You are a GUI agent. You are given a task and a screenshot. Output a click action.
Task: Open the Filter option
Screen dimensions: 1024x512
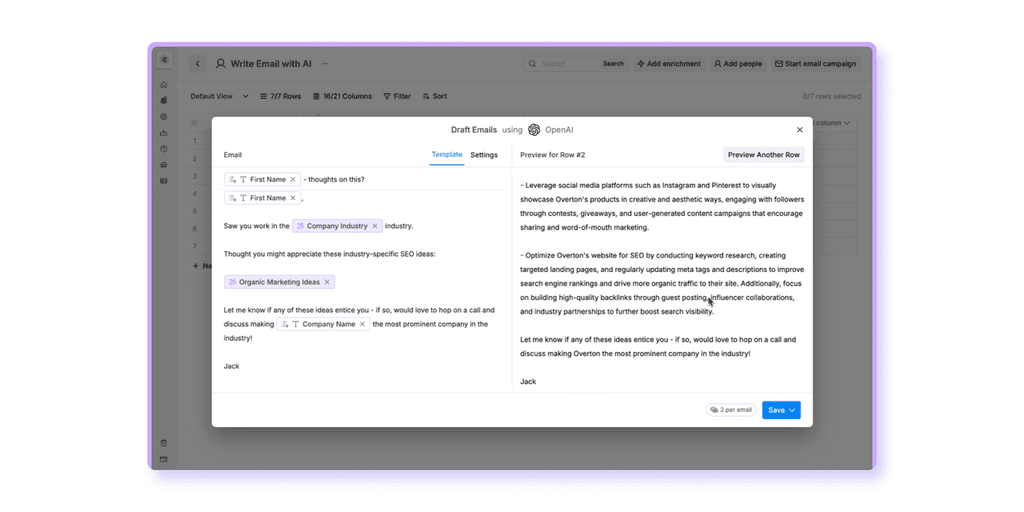pos(397,96)
